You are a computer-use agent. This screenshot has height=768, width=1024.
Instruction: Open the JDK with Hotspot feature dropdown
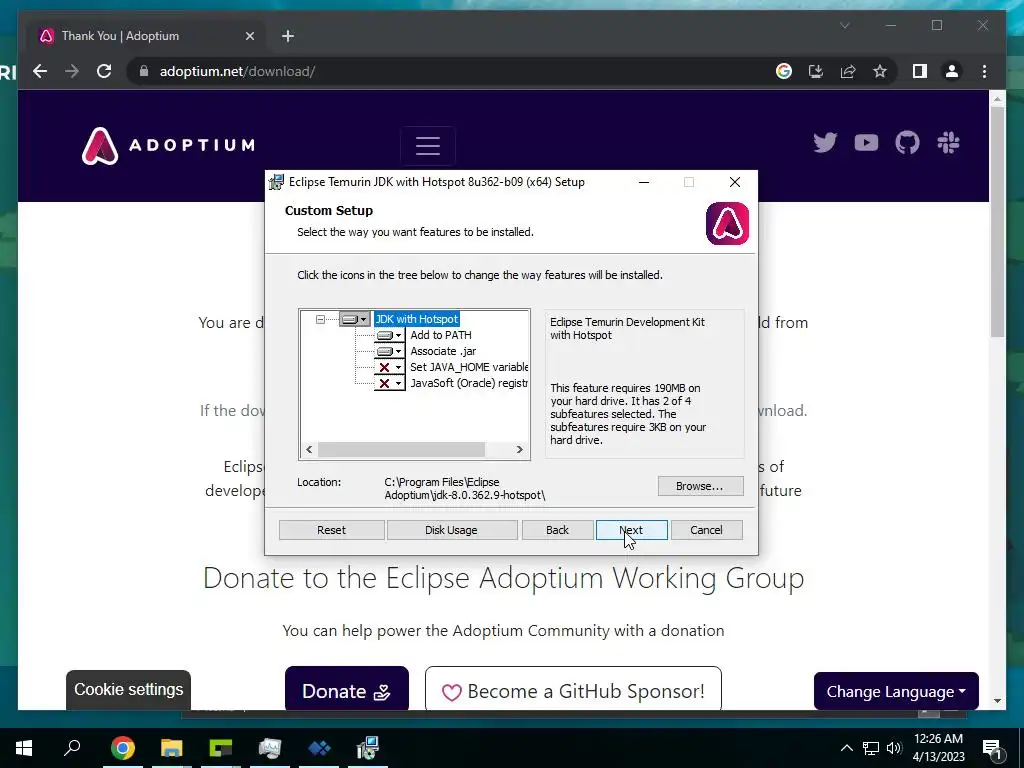tap(355, 319)
